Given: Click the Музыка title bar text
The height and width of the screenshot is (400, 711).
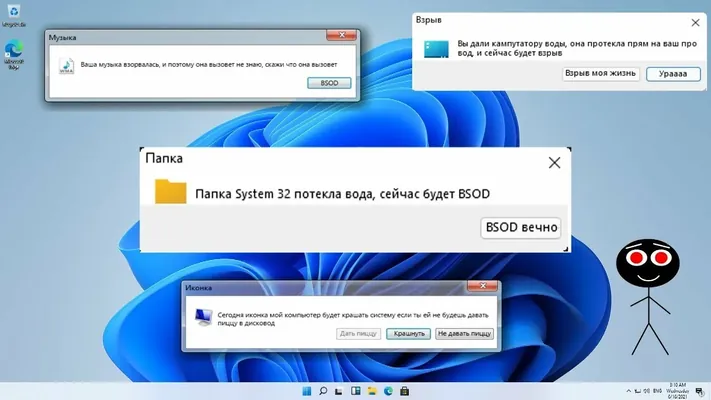Looking at the screenshot, I should (x=63, y=38).
